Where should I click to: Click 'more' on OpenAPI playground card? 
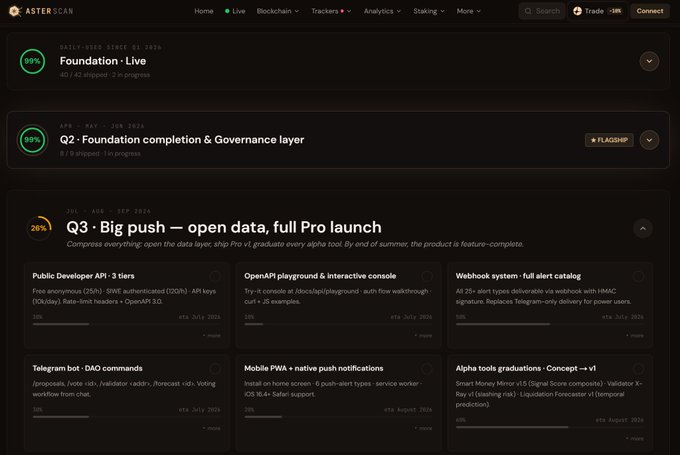point(423,336)
